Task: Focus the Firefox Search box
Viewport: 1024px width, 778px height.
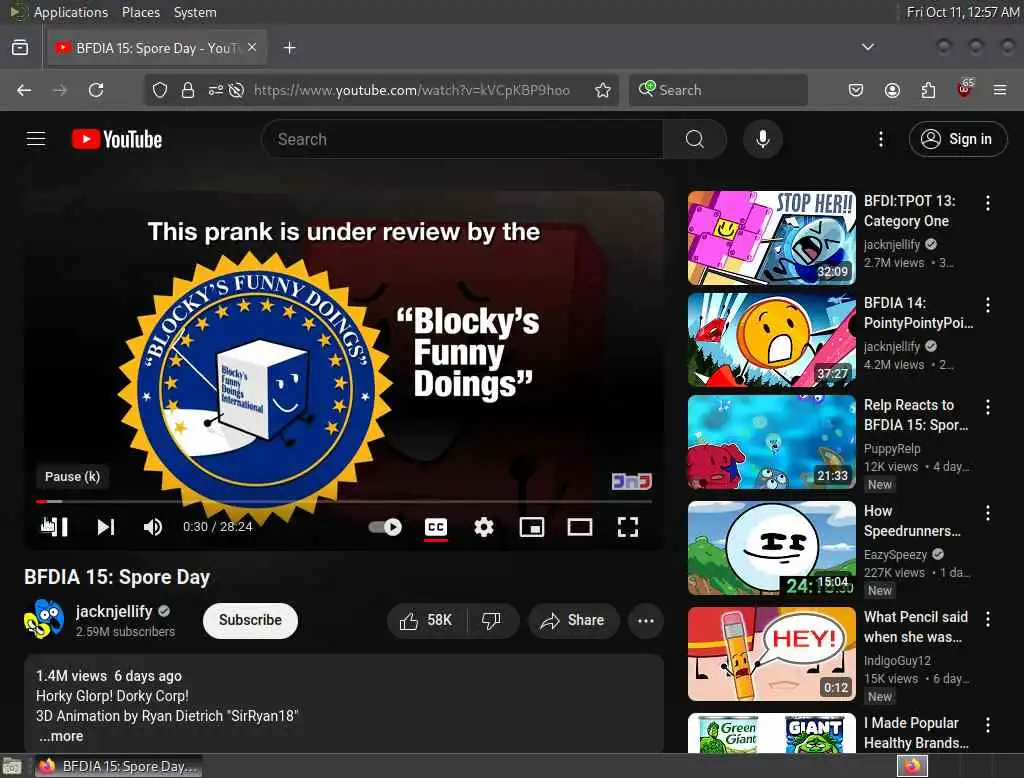Action: tap(718, 90)
